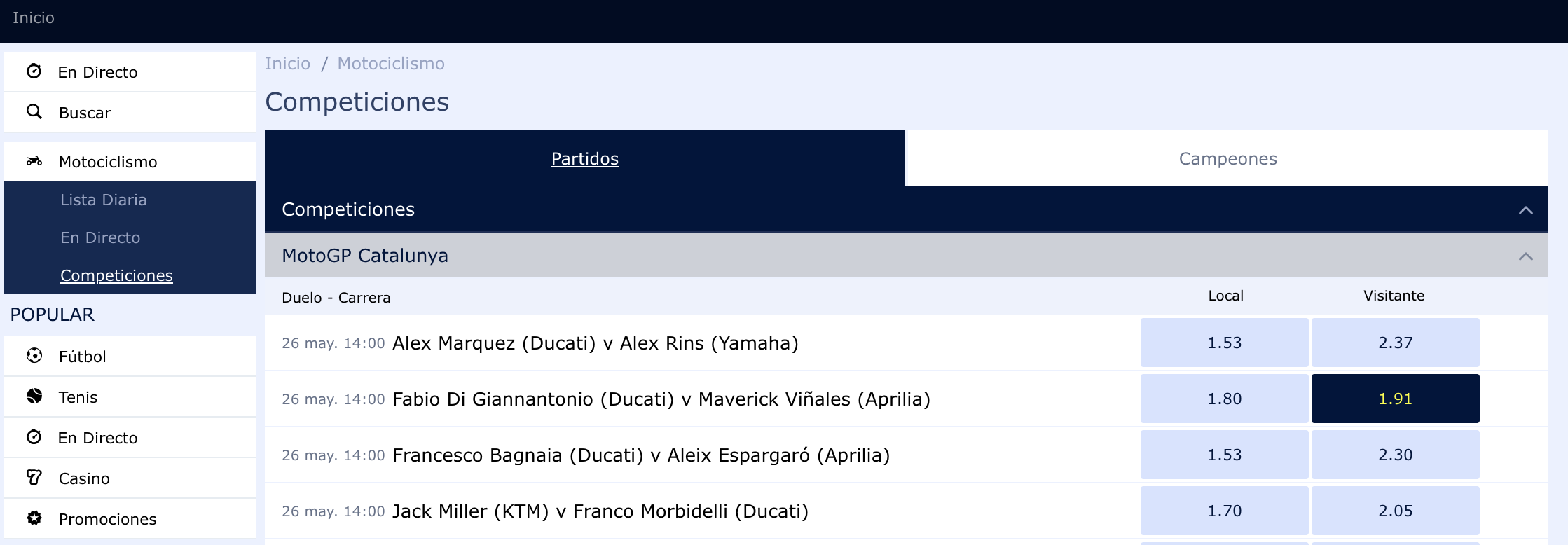The image size is (1568, 545).
Task: Collapse the Competiciones section header chevron
Action: coord(1525,210)
